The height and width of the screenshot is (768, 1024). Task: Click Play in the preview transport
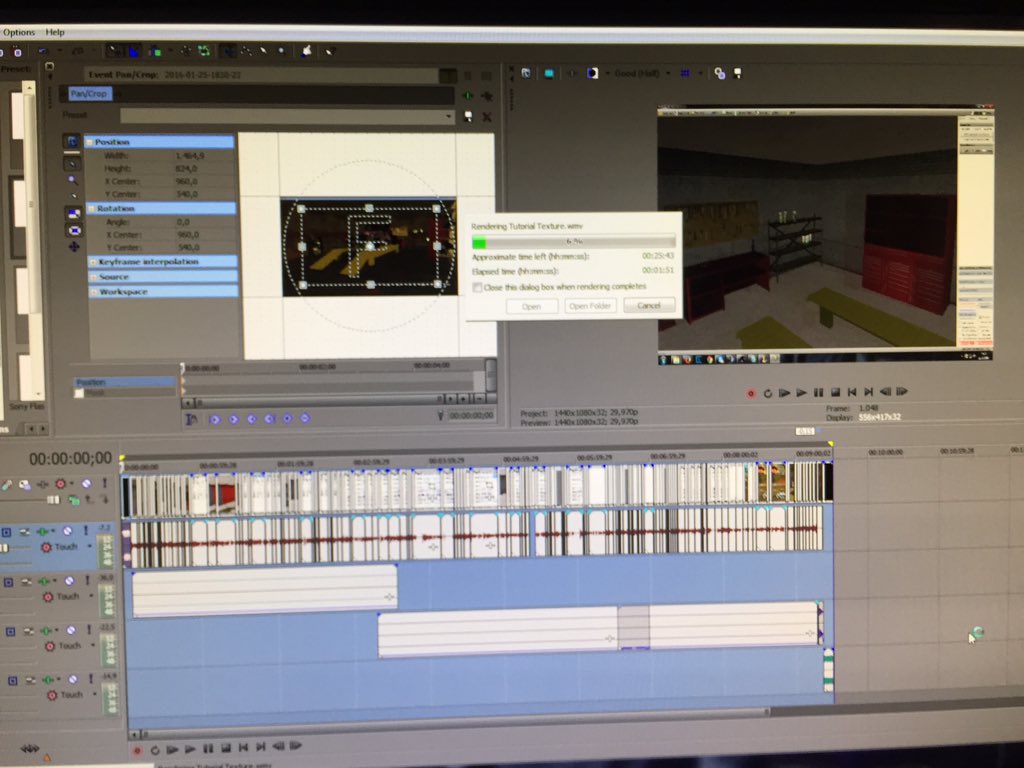tap(801, 392)
